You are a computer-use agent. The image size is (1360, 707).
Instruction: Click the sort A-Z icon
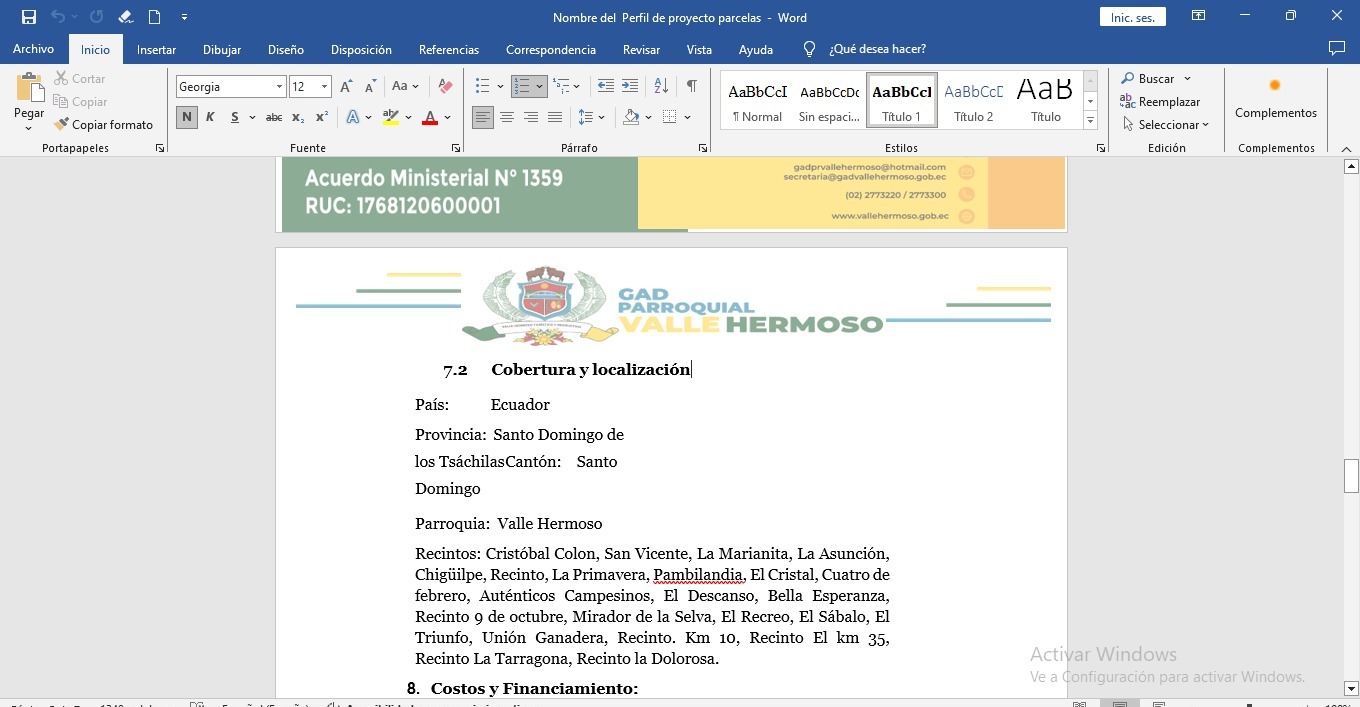(661, 87)
